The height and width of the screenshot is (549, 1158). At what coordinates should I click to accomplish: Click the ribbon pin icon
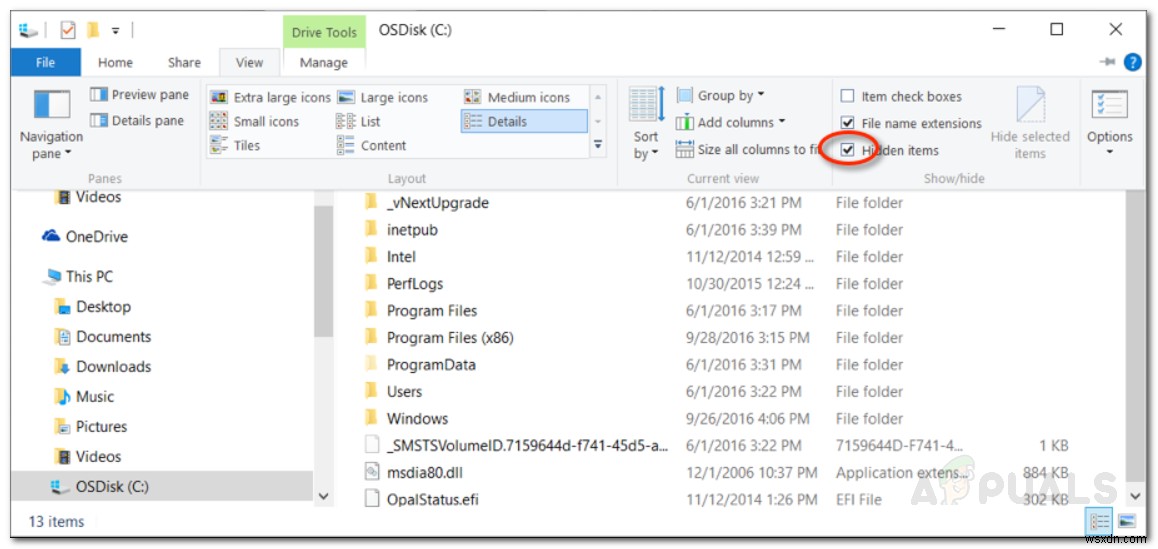coord(1107,63)
